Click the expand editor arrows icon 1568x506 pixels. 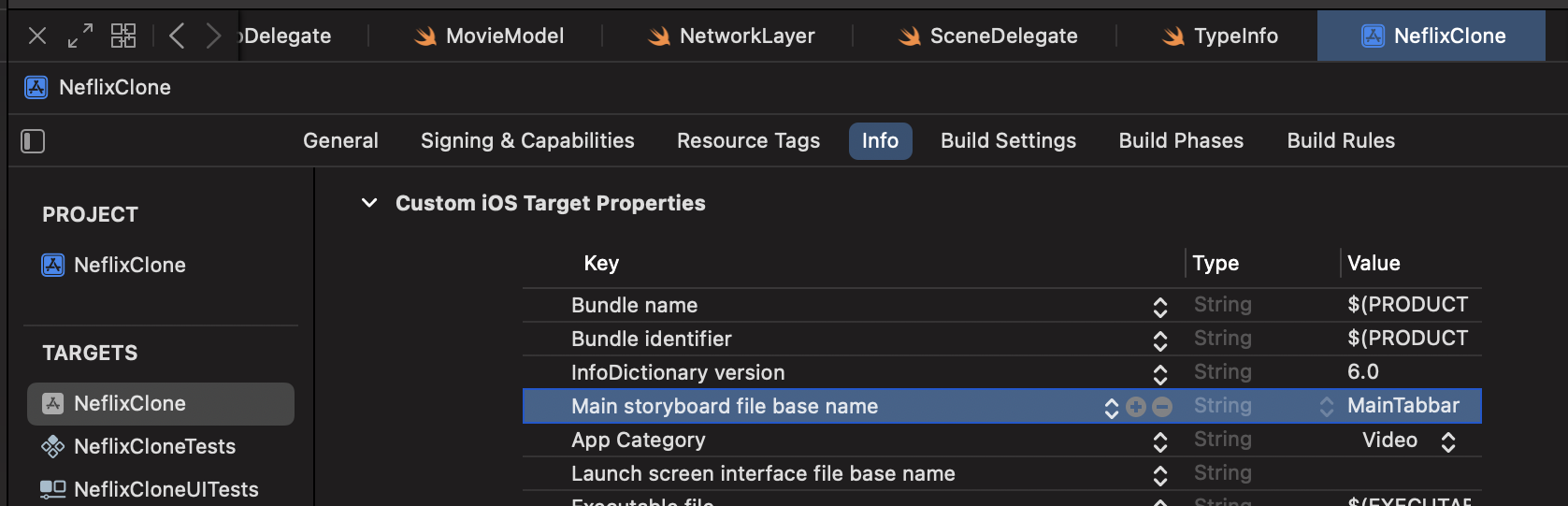coord(80,36)
